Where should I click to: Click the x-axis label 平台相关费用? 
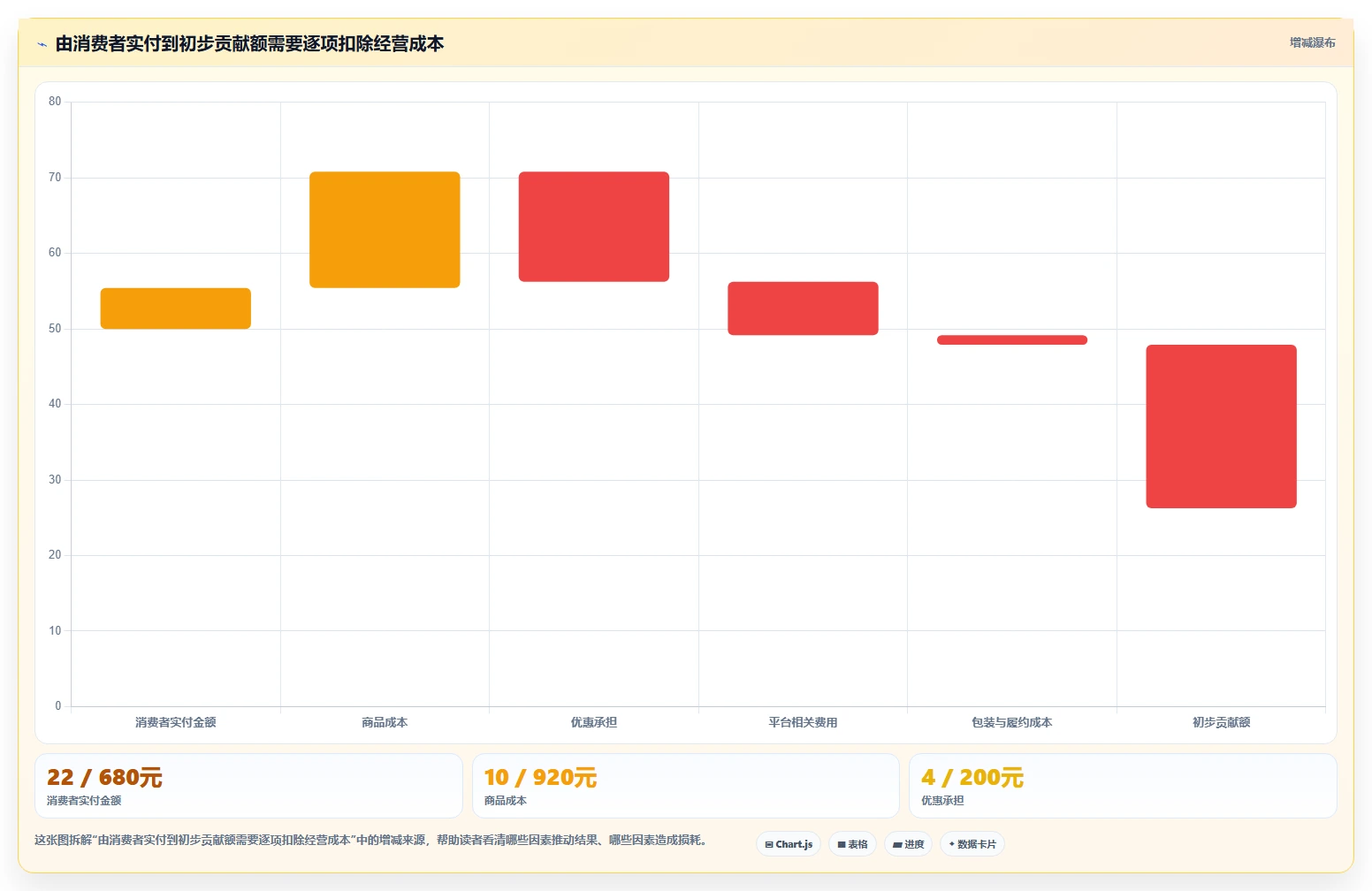pyautogui.click(x=803, y=722)
